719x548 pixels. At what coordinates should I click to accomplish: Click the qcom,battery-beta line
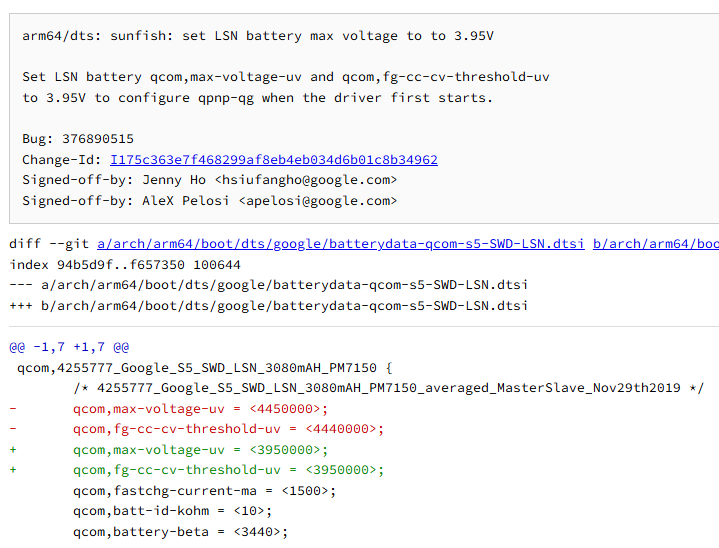pos(180,532)
